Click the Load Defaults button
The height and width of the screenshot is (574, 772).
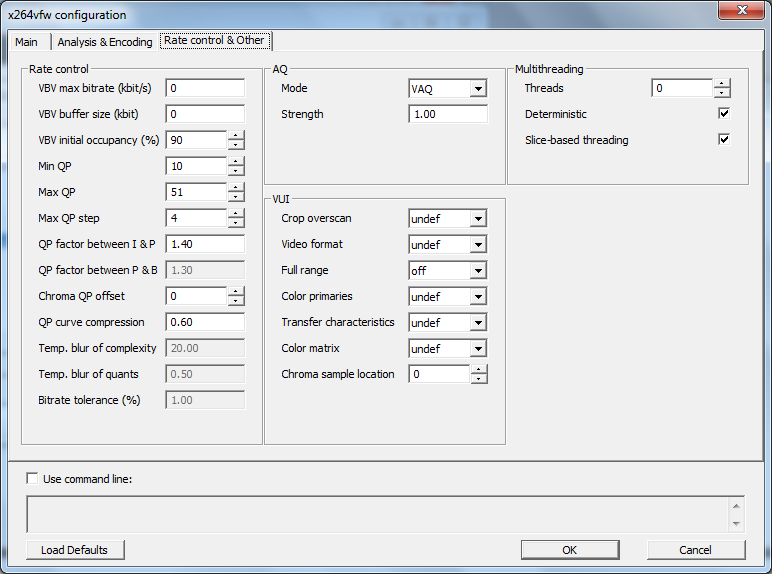coord(75,550)
